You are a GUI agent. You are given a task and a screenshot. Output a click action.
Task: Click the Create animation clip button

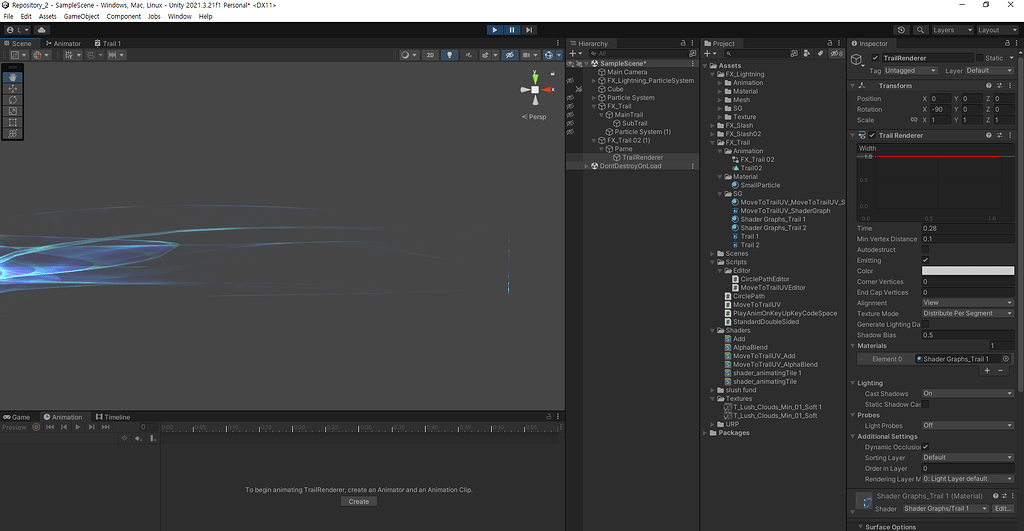click(359, 502)
